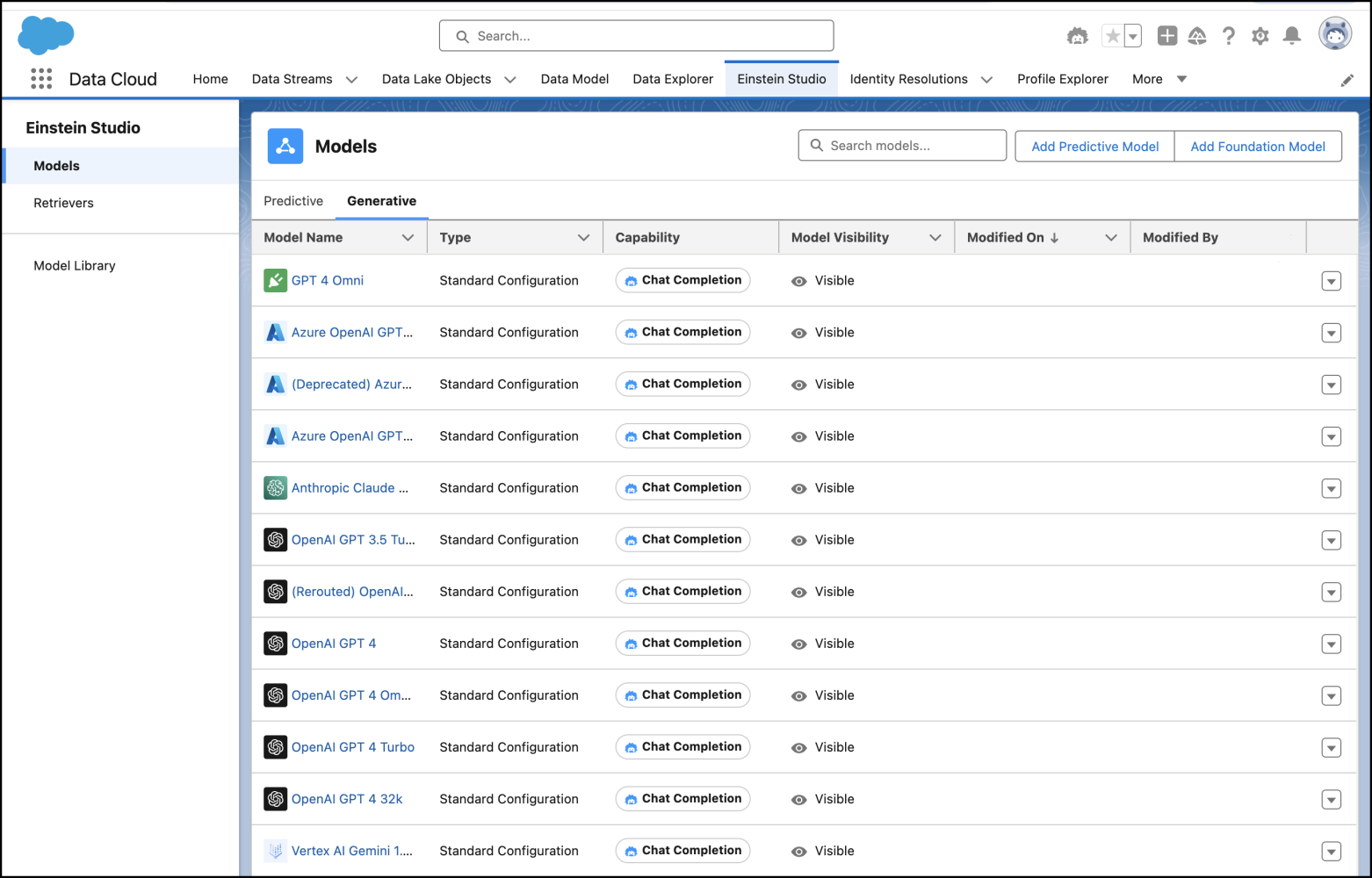Click the favorites star icon
This screenshot has height=878, width=1372.
click(1113, 36)
